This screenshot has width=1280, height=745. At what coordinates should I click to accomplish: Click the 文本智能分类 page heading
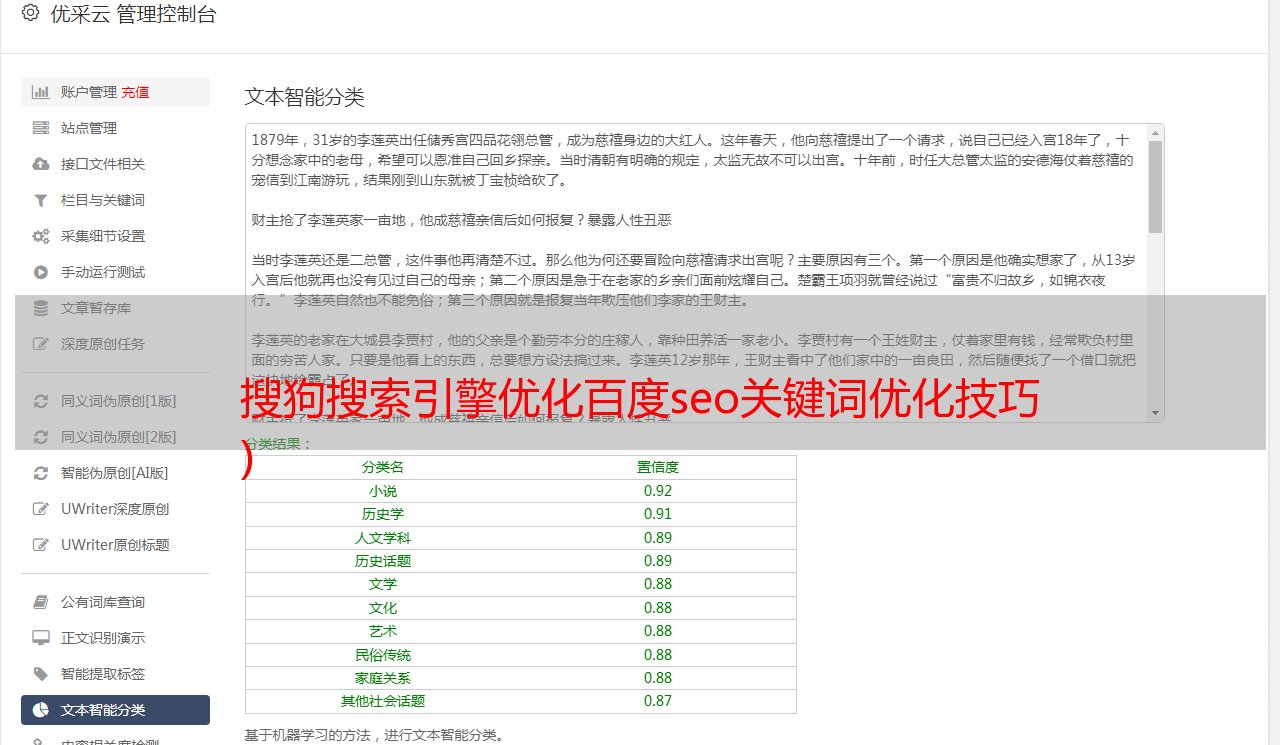(x=305, y=97)
